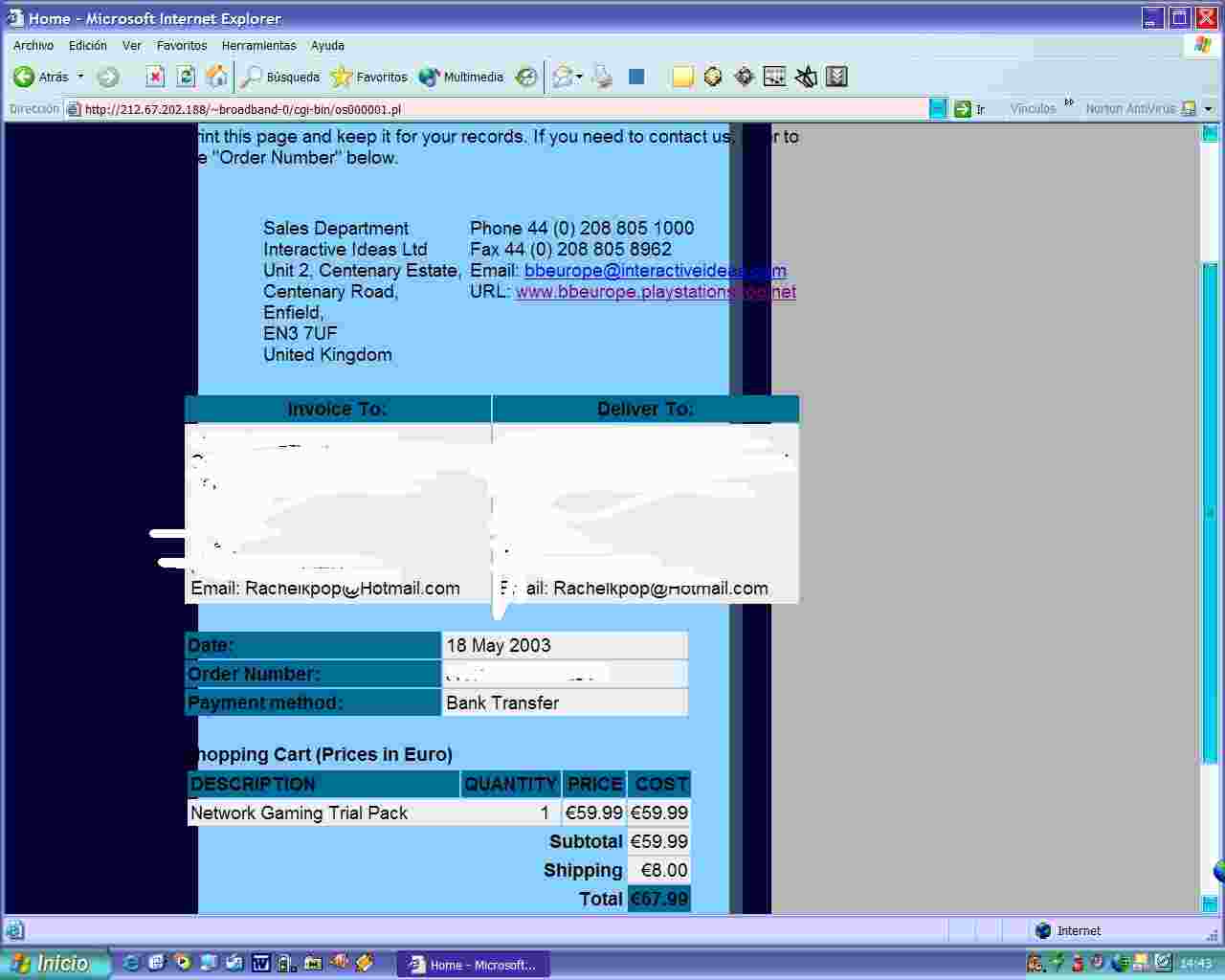The width and height of the screenshot is (1225, 980).
Task: Click the Internet Explorer title bar icon
Action: 15,17
